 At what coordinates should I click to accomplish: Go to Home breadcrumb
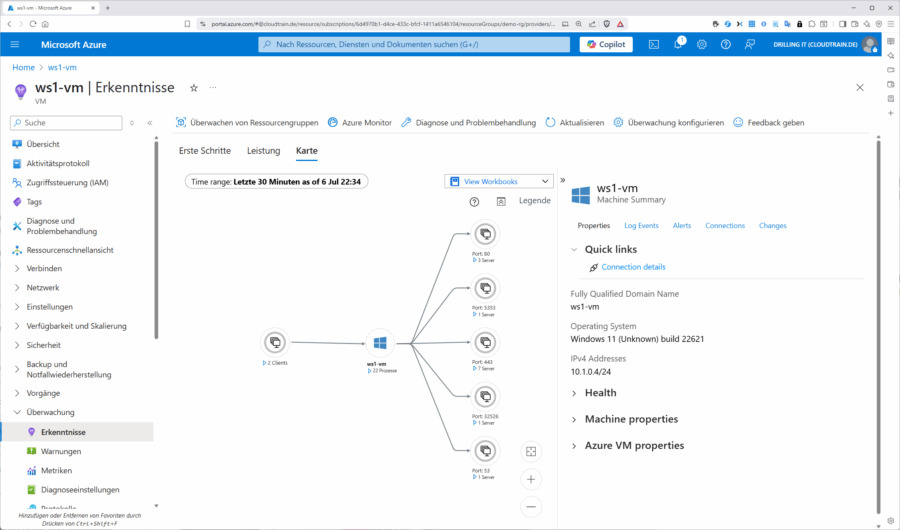24,67
